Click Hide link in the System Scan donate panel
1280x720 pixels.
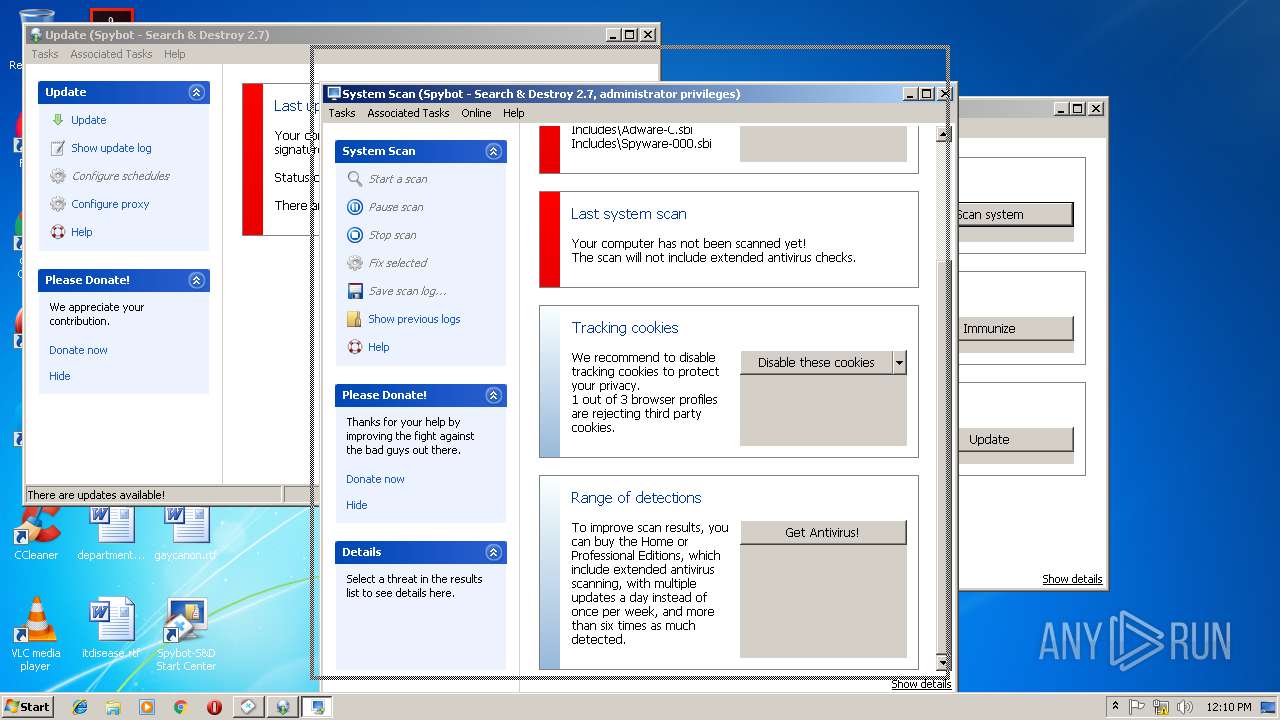click(357, 505)
